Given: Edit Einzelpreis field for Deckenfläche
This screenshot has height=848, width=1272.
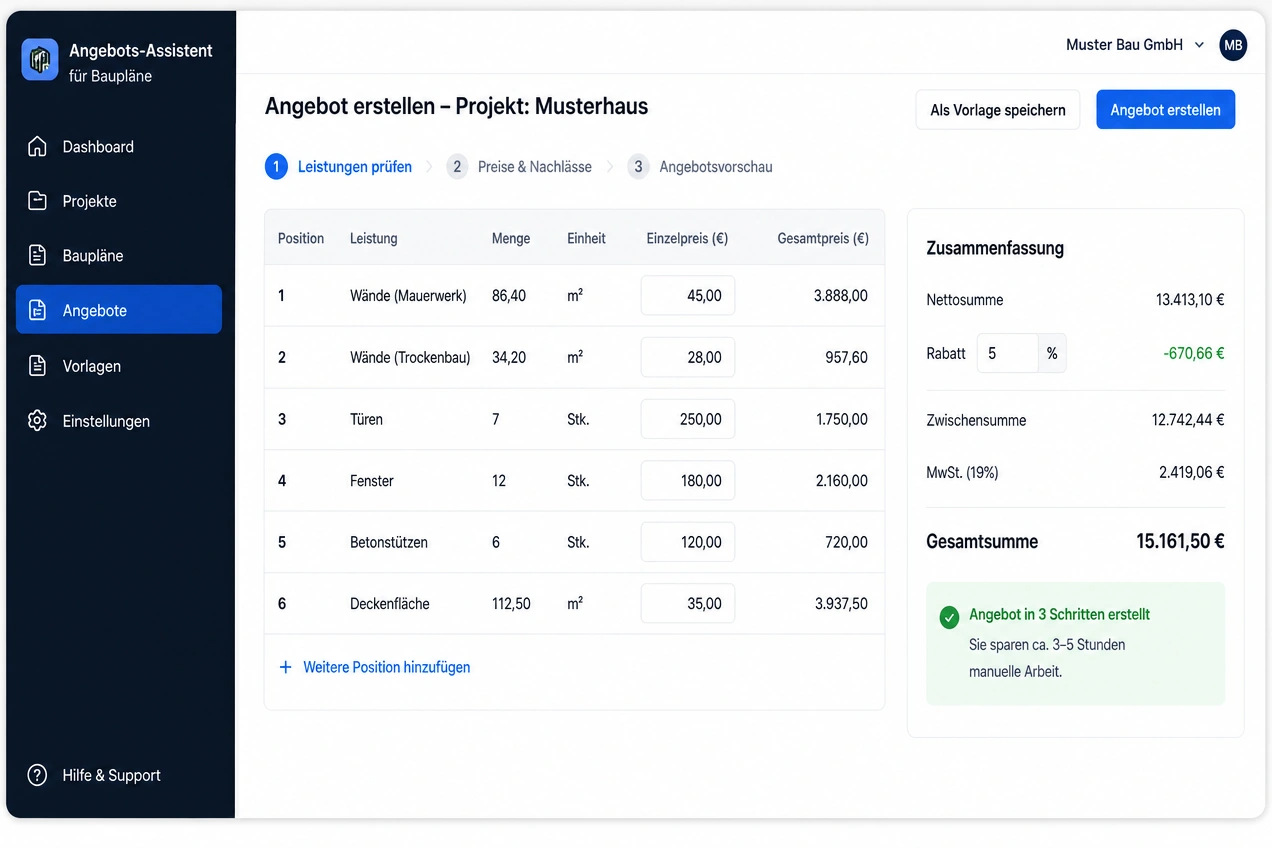Looking at the screenshot, I should (x=688, y=604).
